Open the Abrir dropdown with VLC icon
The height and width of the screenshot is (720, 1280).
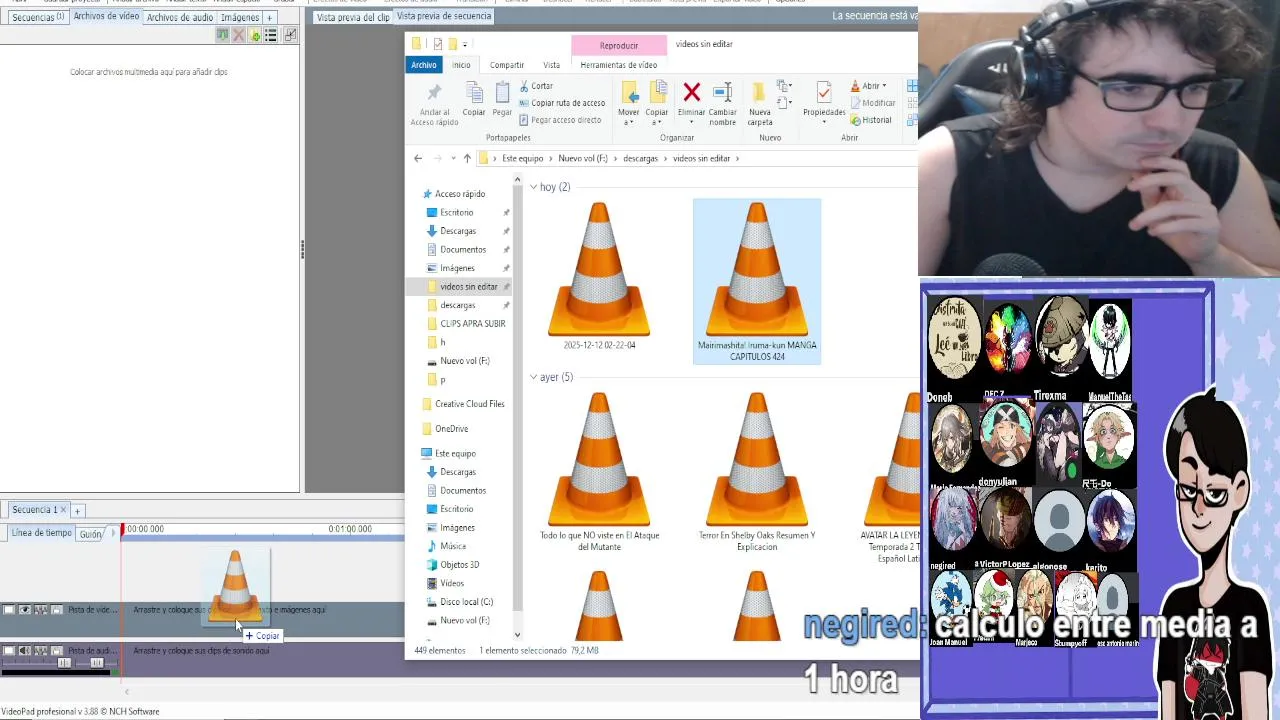pos(868,86)
